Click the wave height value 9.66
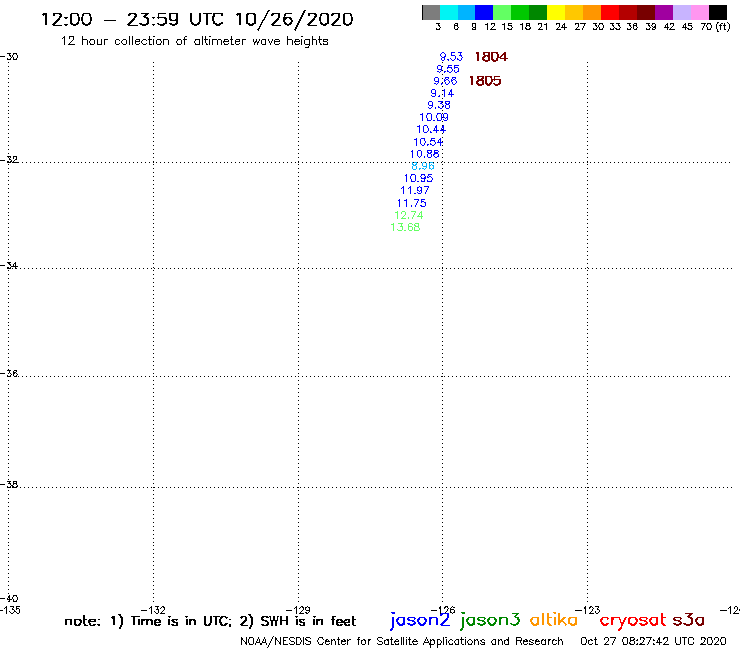Screen dimensions: 740x650 pyautogui.click(x=445, y=81)
